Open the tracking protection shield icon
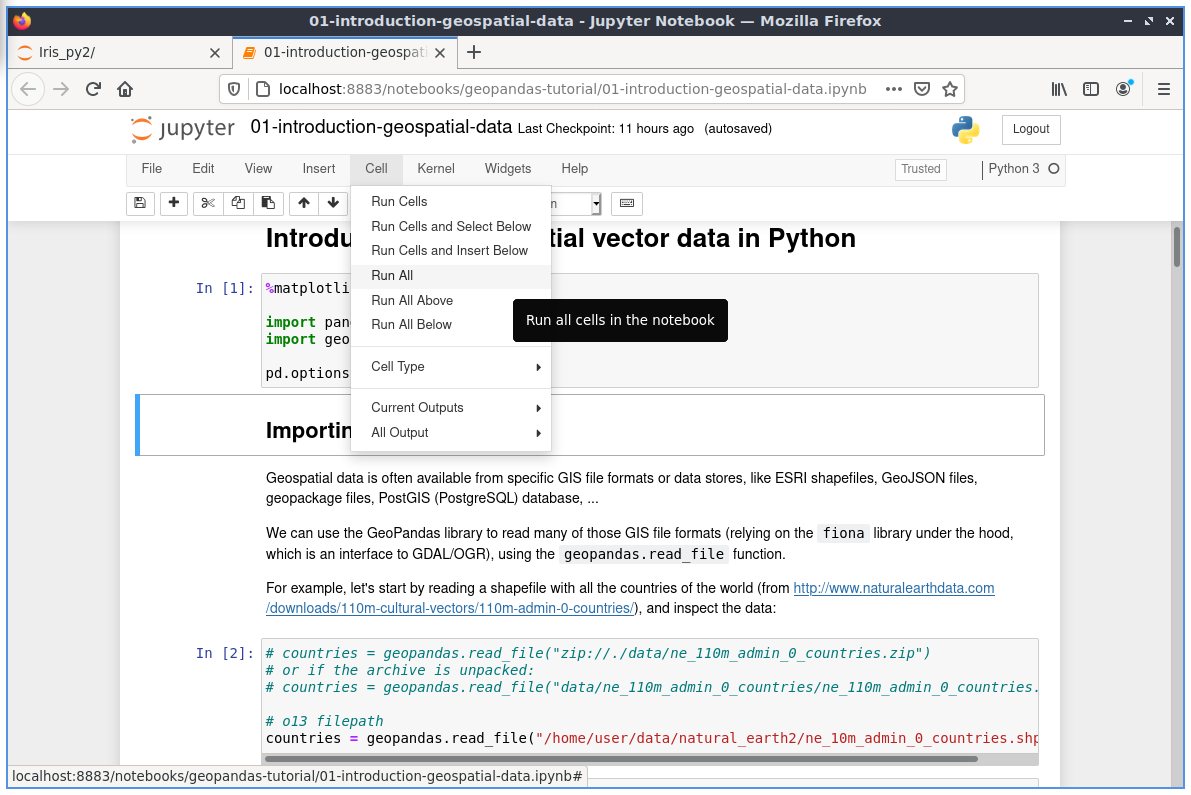The width and height of the screenshot is (1191, 795). (x=234, y=90)
